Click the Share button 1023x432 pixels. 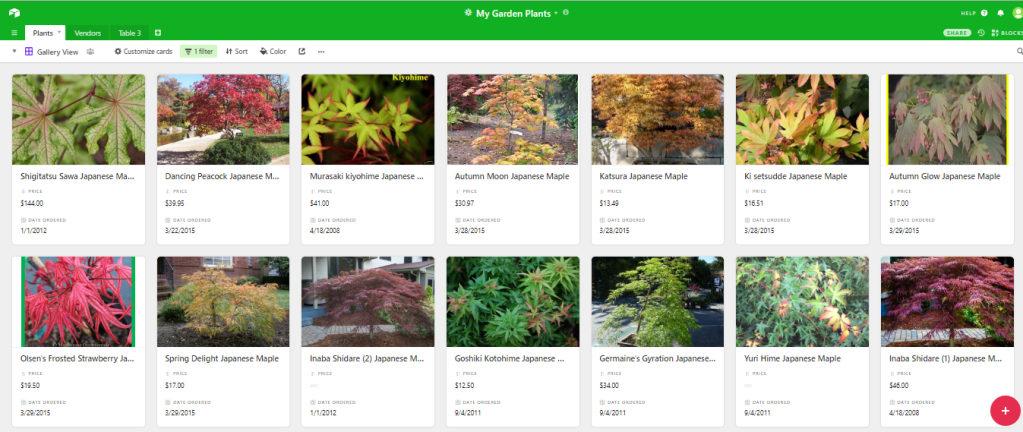[957, 33]
